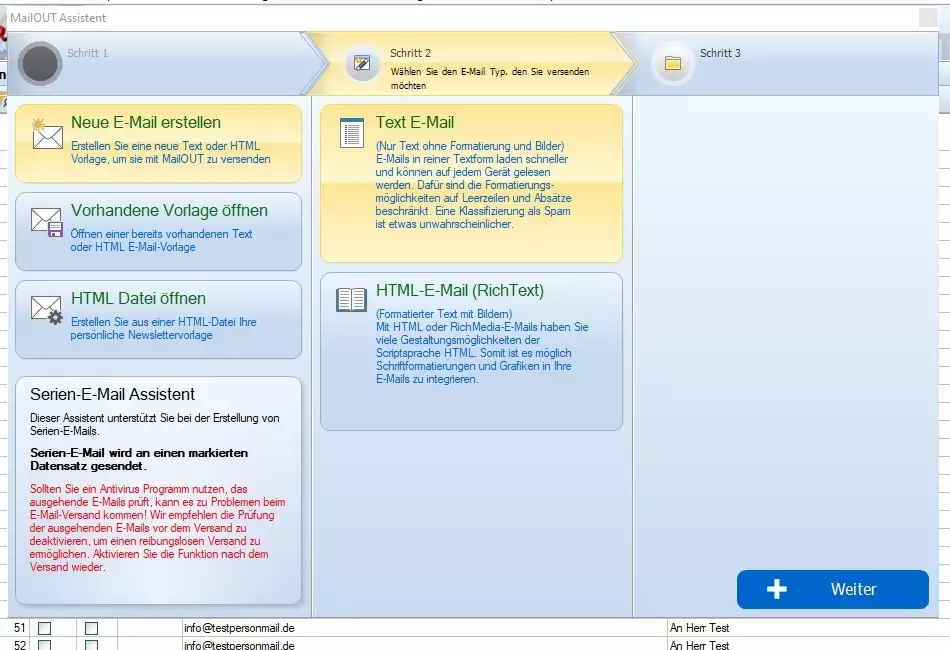This screenshot has height=650, width=950.
Task: Click the new mail envelope icon with sunburst
Action: [47, 134]
